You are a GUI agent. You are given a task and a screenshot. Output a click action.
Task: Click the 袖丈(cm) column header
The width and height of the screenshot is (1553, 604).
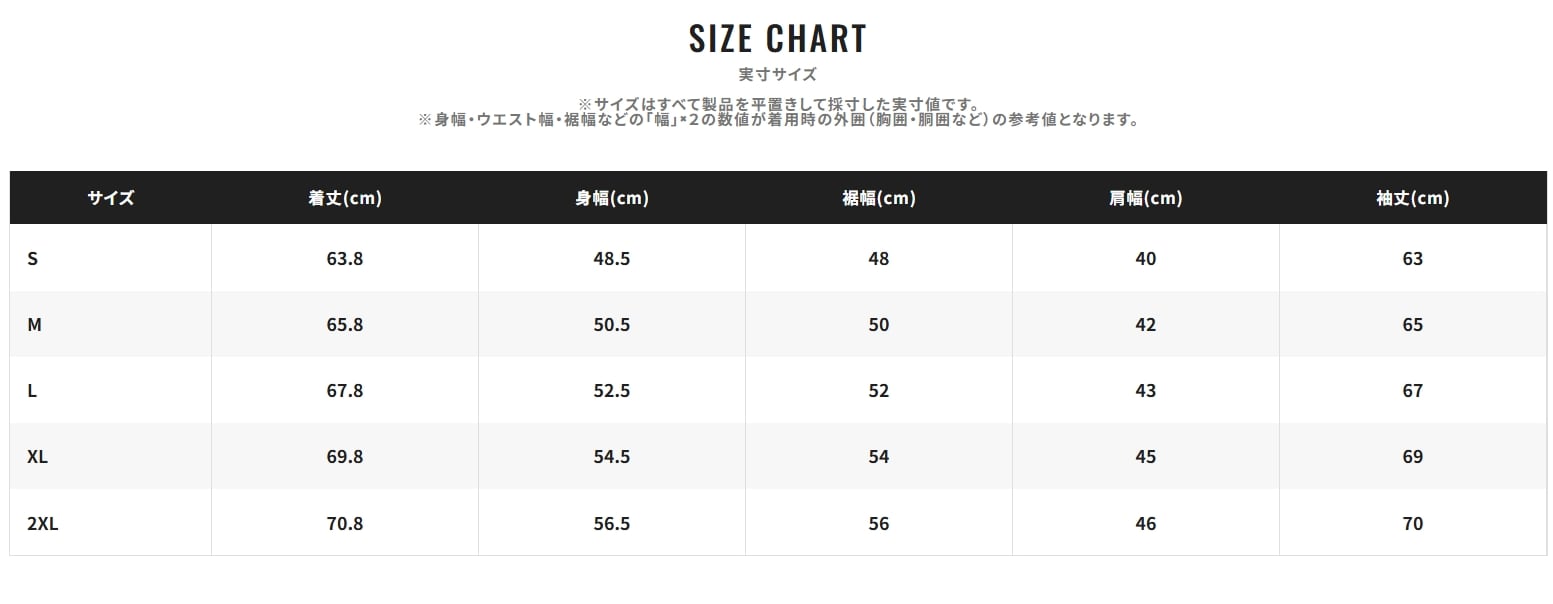coord(1412,198)
